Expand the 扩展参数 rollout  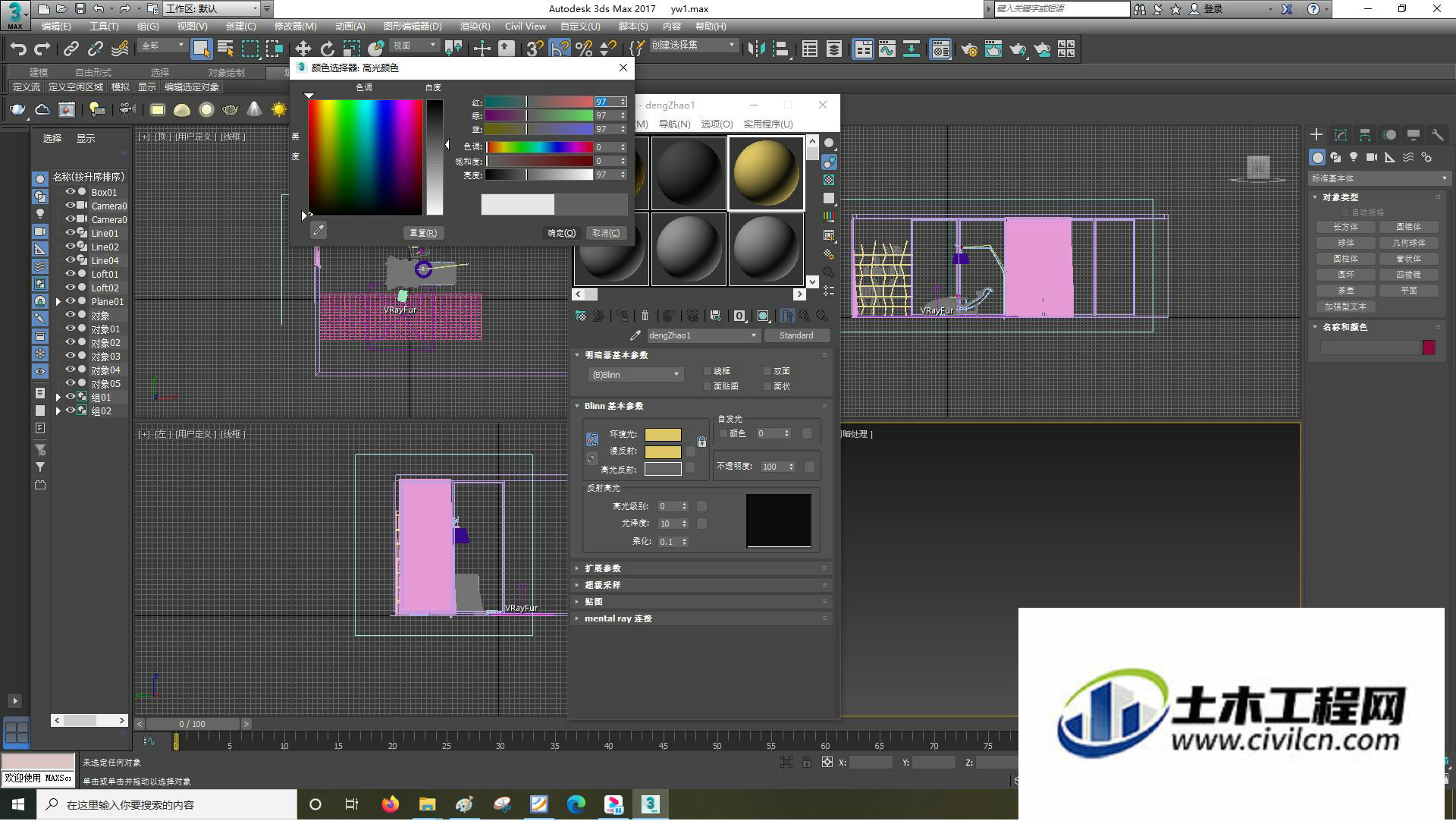tap(701, 568)
